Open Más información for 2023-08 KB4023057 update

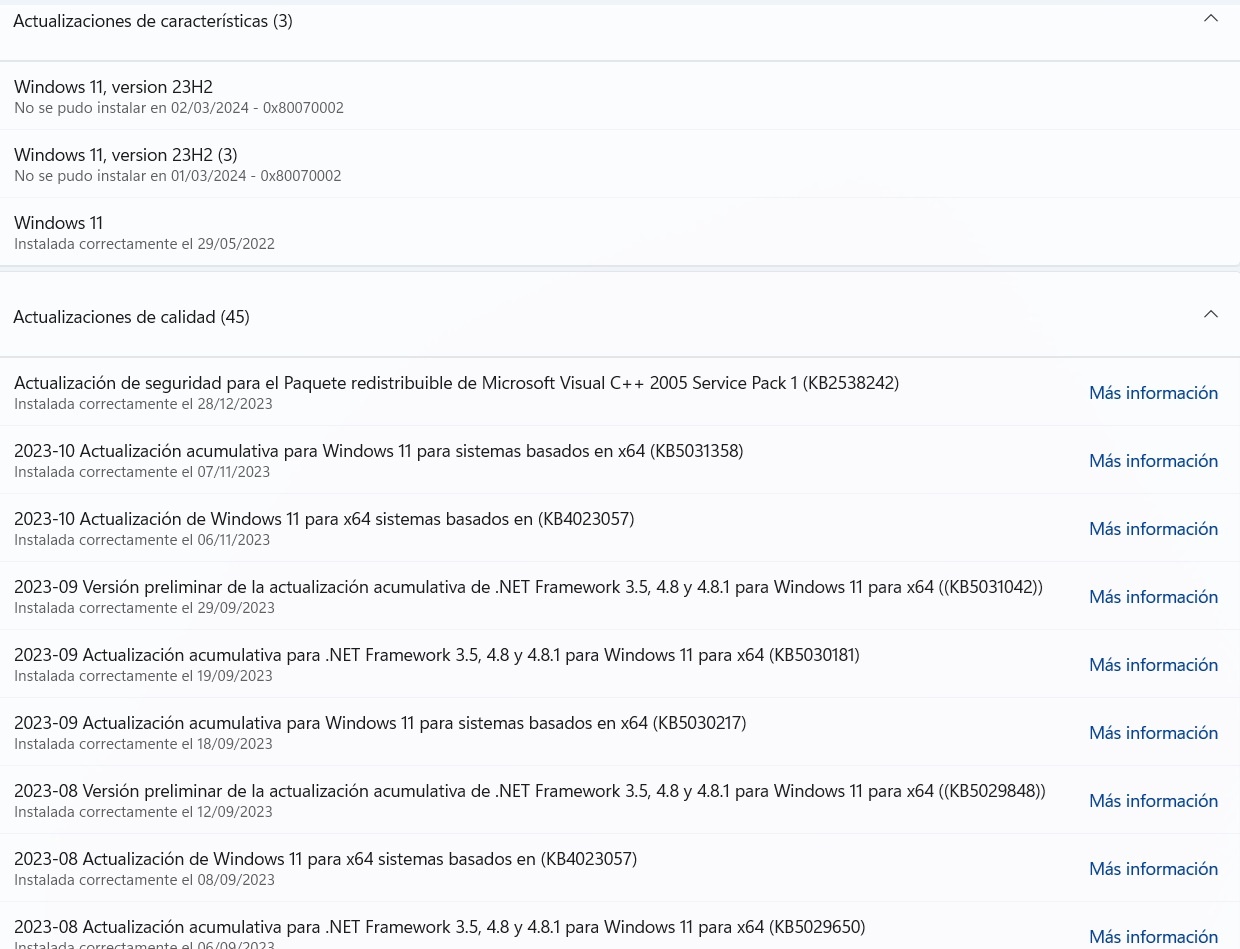pyautogui.click(x=1153, y=868)
